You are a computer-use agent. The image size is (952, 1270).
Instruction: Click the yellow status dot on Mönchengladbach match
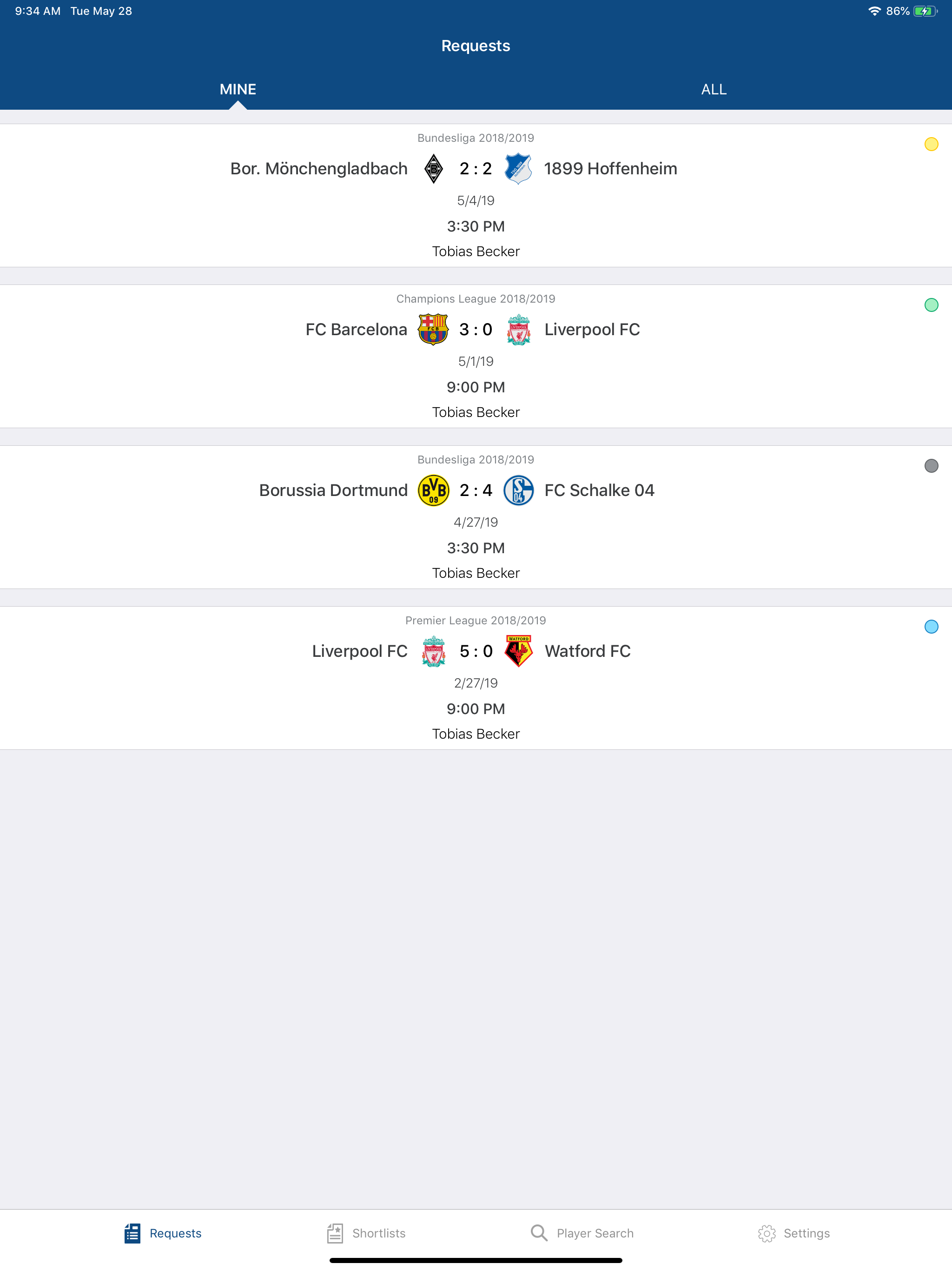click(x=931, y=144)
